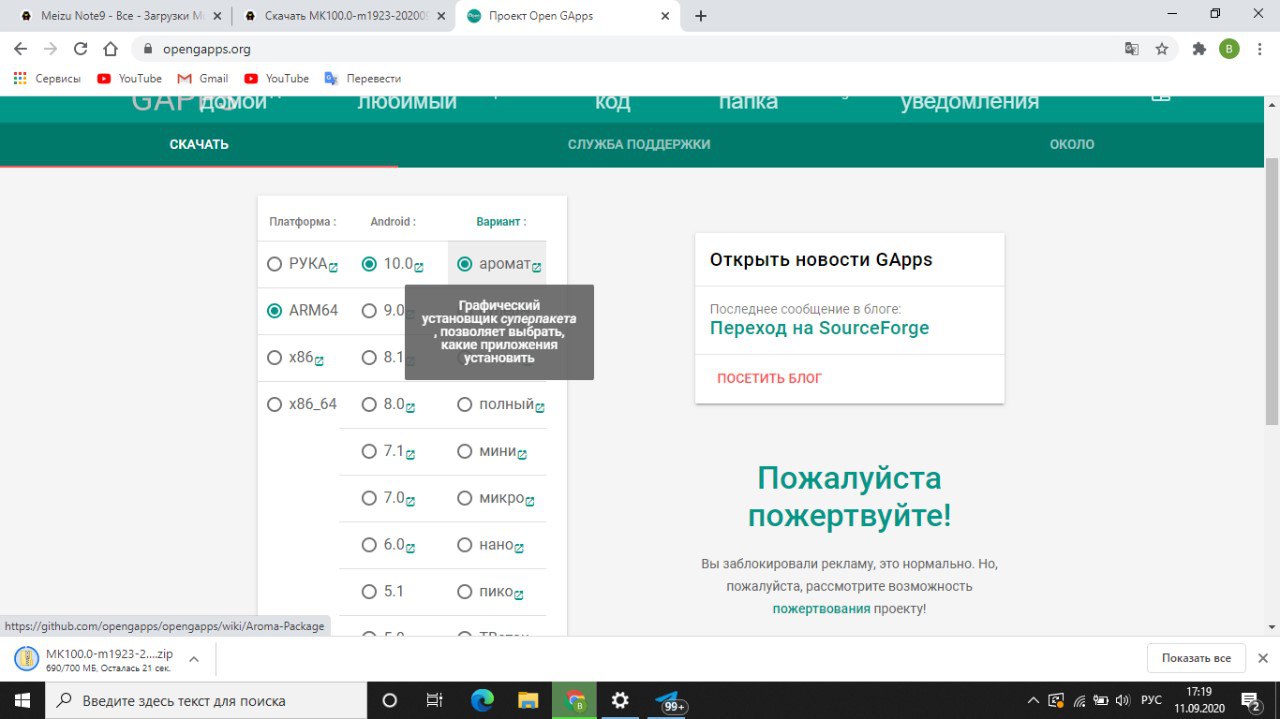Click Windows taskbar search box
The width and height of the screenshot is (1280, 719).
pos(207,700)
